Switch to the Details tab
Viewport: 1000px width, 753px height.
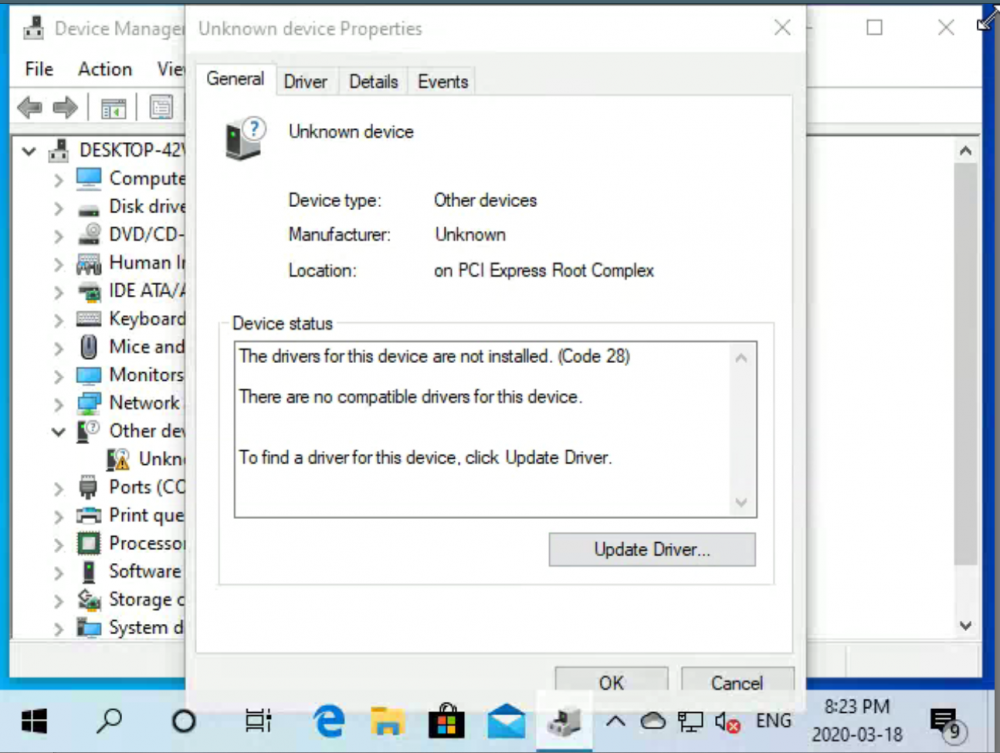click(x=374, y=82)
